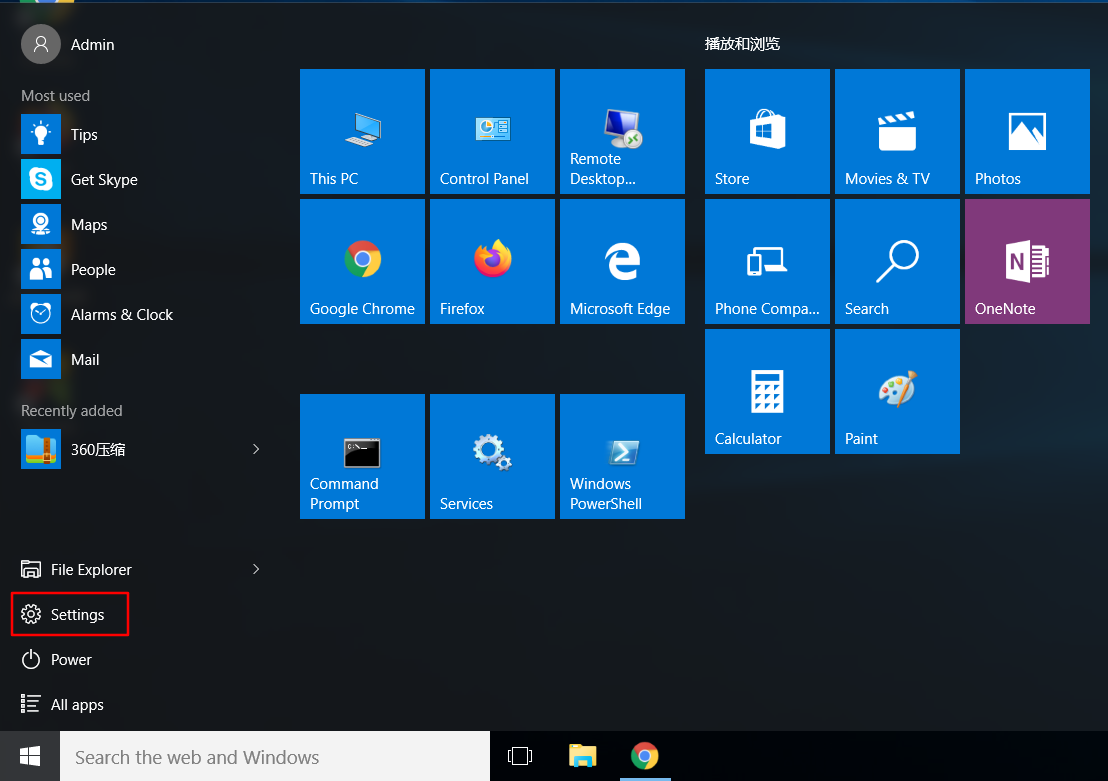This screenshot has width=1108, height=781.
Task: Expand the 360压缩 jump list arrow
Action: point(256,450)
